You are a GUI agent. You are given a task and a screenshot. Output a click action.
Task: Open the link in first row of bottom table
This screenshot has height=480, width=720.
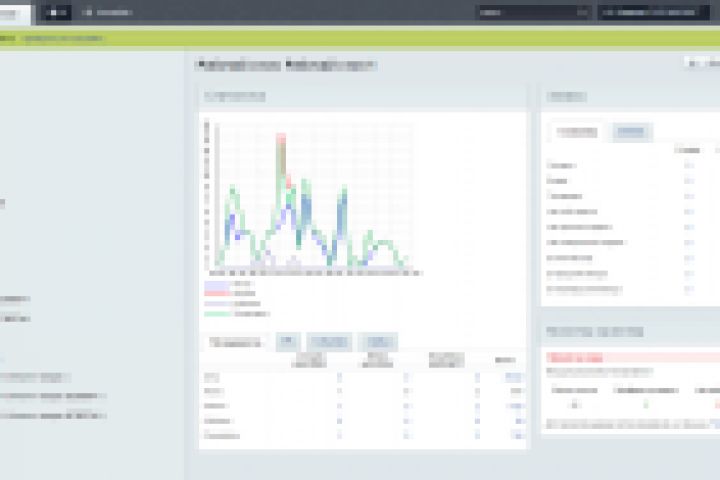coord(513,377)
